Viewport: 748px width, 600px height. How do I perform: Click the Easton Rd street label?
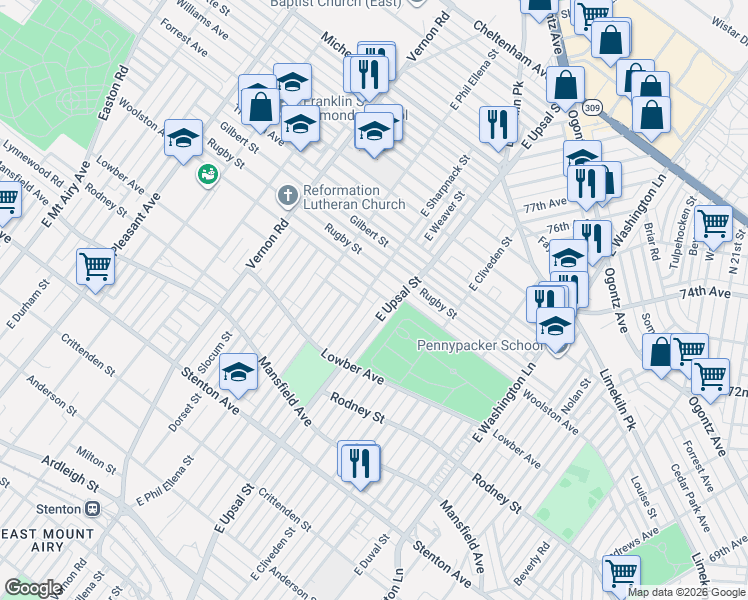113,93
